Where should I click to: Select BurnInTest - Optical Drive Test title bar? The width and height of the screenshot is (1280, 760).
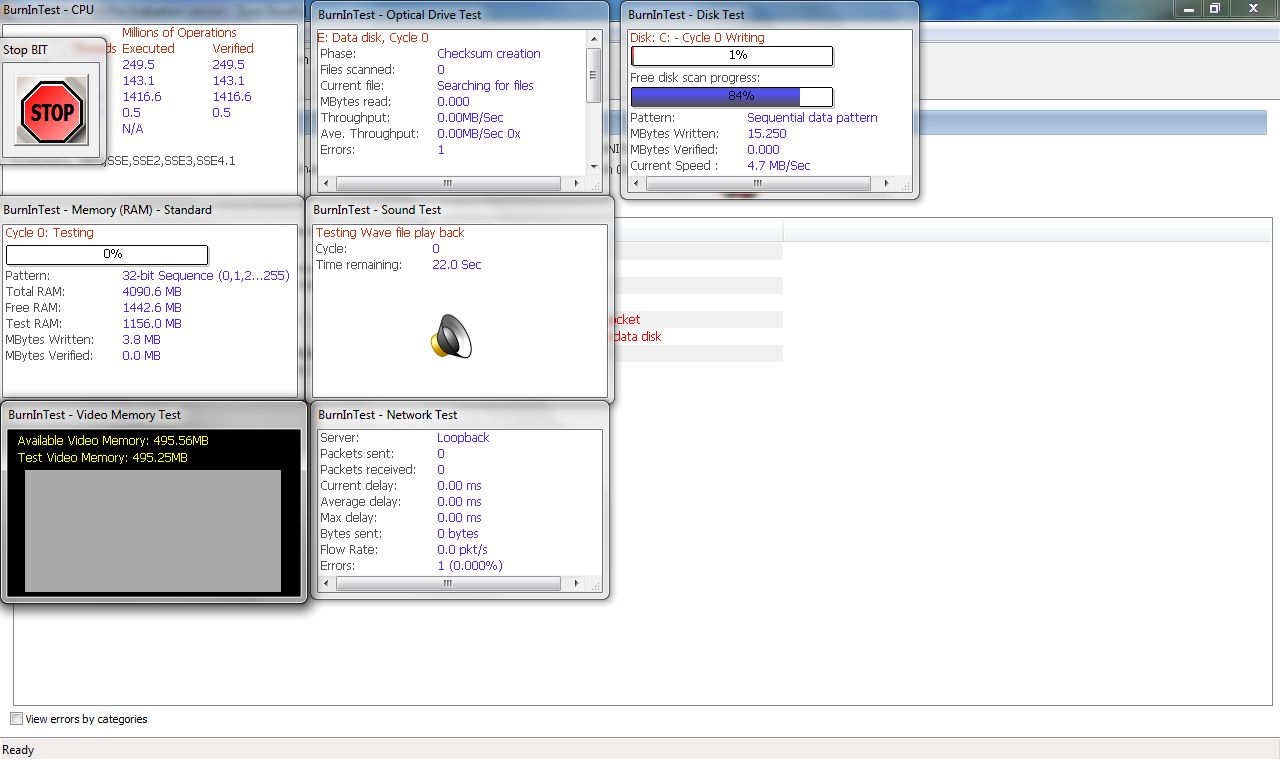pyautogui.click(x=461, y=15)
